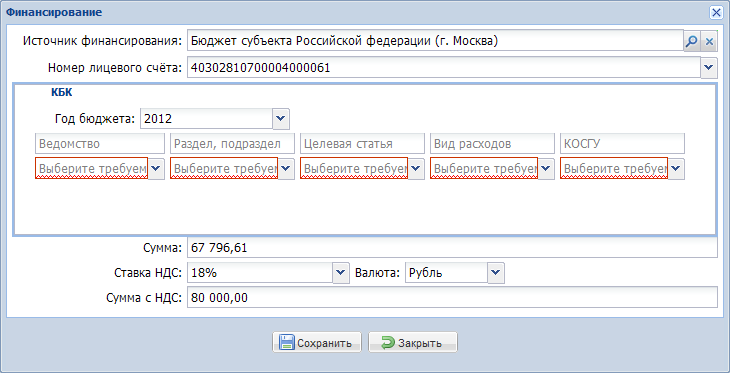
Task: Click the Финансирование window title
Action: click(54, 12)
